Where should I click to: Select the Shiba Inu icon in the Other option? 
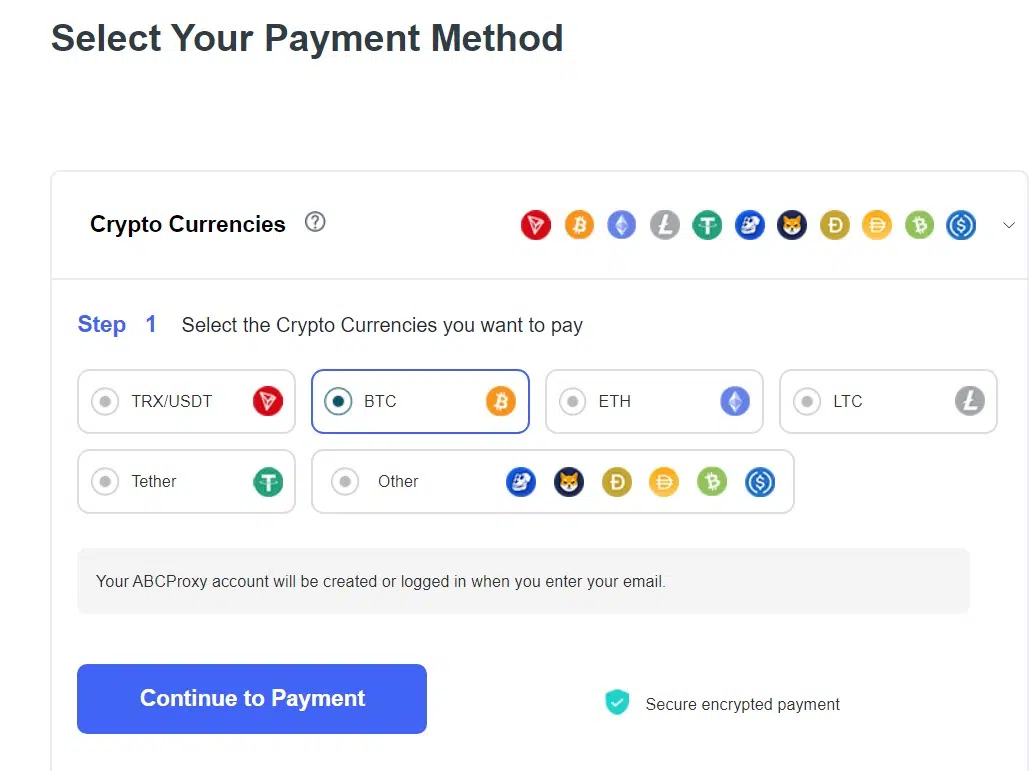(568, 481)
